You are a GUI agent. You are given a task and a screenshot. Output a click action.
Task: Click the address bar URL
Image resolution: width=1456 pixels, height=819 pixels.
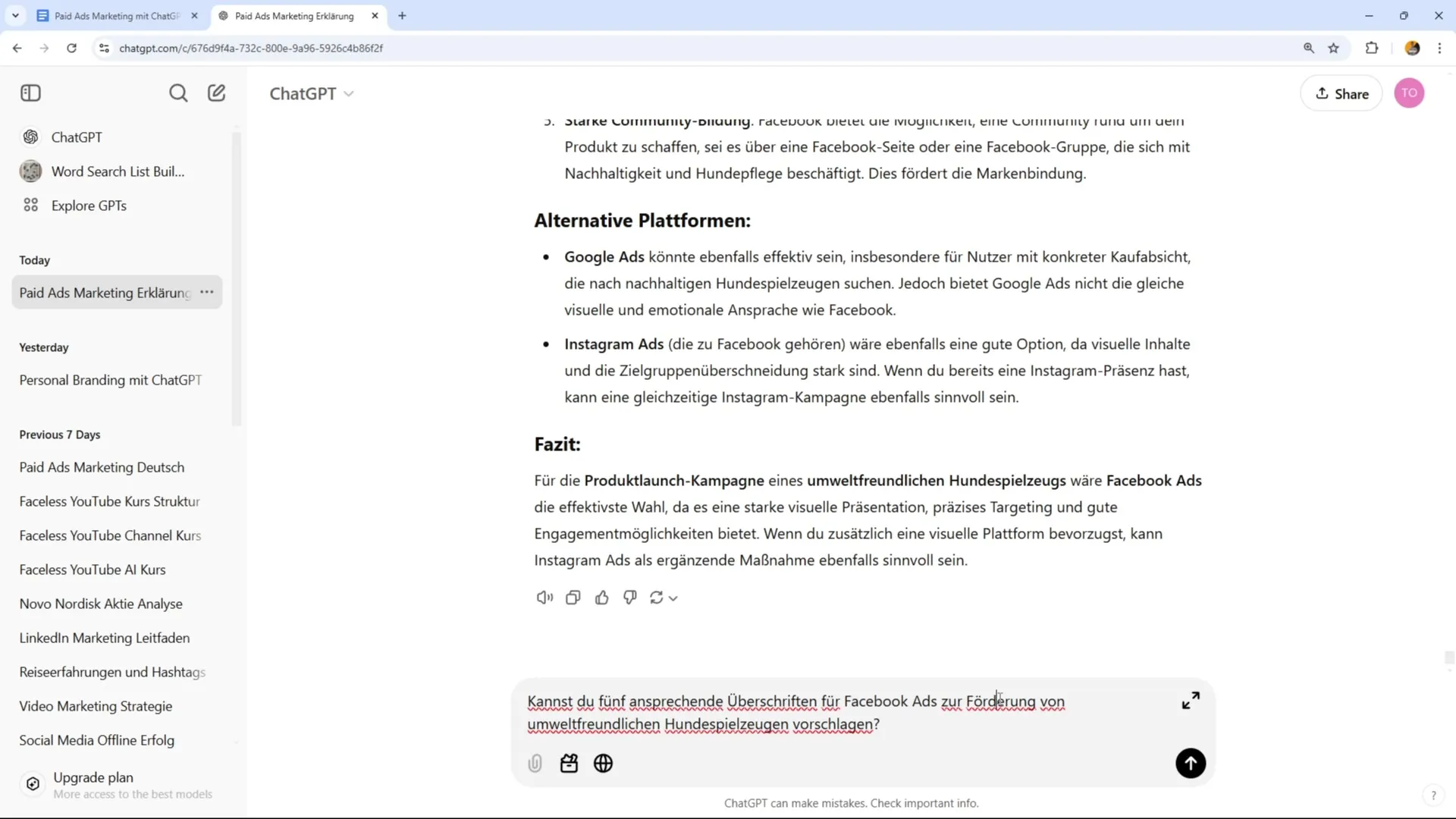[x=251, y=48]
